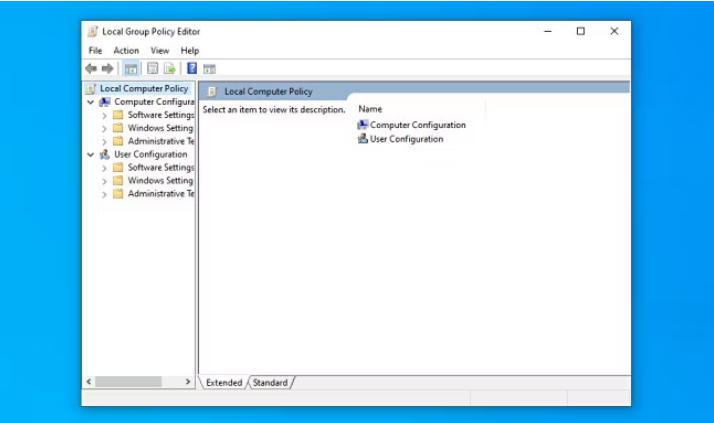Collapse the User Configuration tree node
Viewport: 714px width, 423px height.
[91, 155]
